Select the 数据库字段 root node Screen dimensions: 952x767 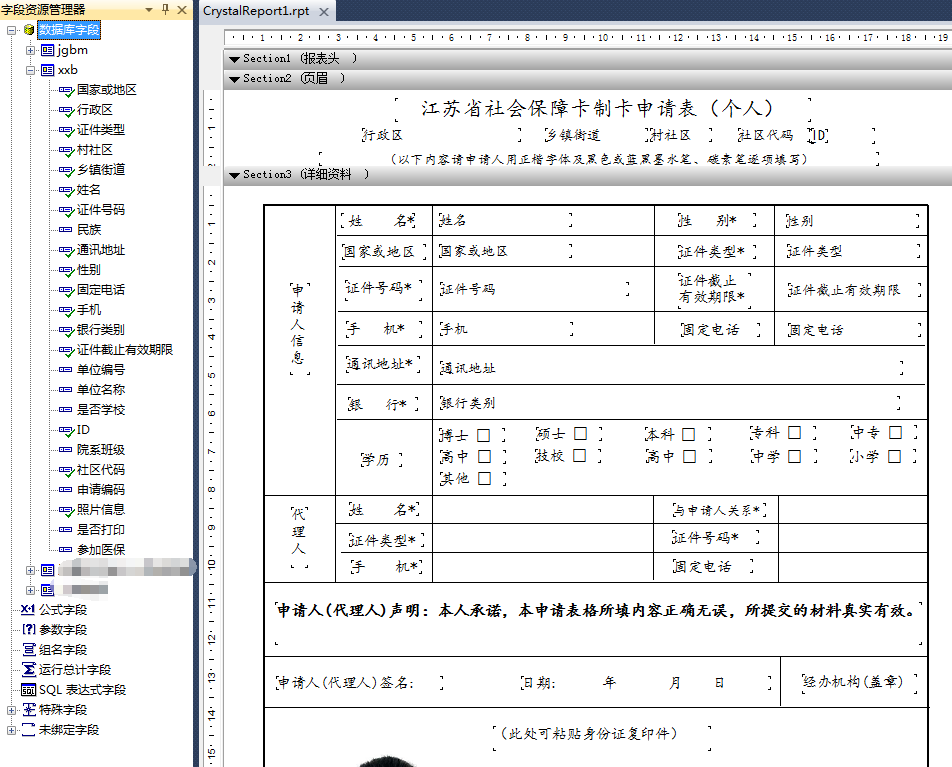(x=69, y=30)
